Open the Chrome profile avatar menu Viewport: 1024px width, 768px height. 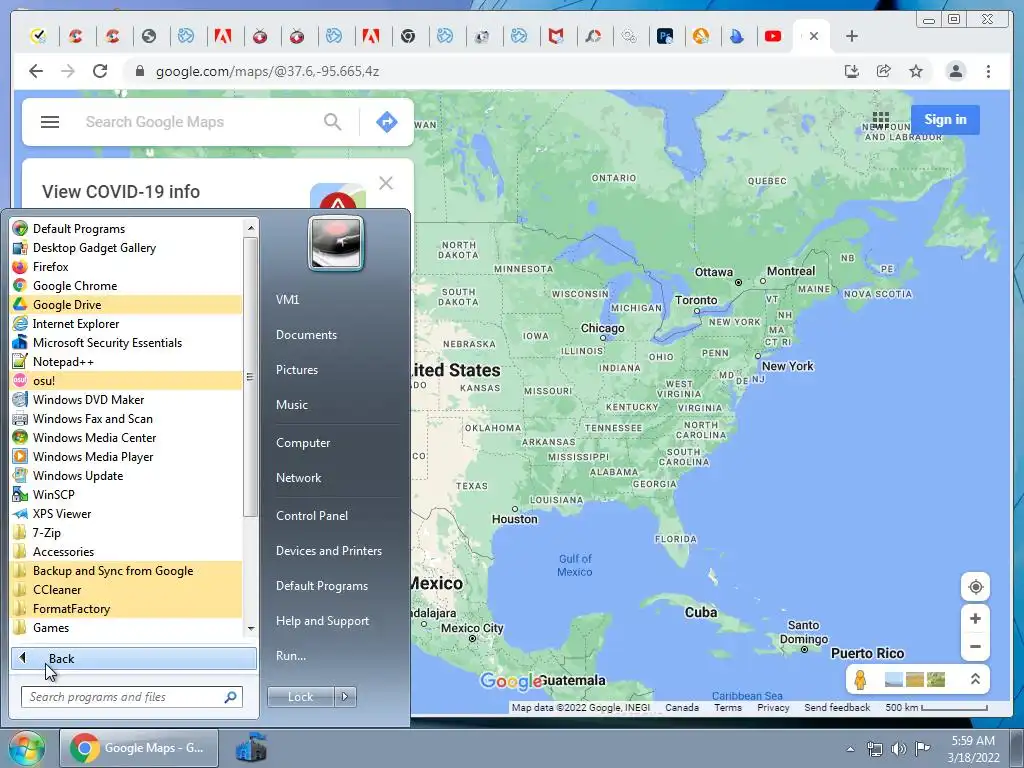(955, 71)
